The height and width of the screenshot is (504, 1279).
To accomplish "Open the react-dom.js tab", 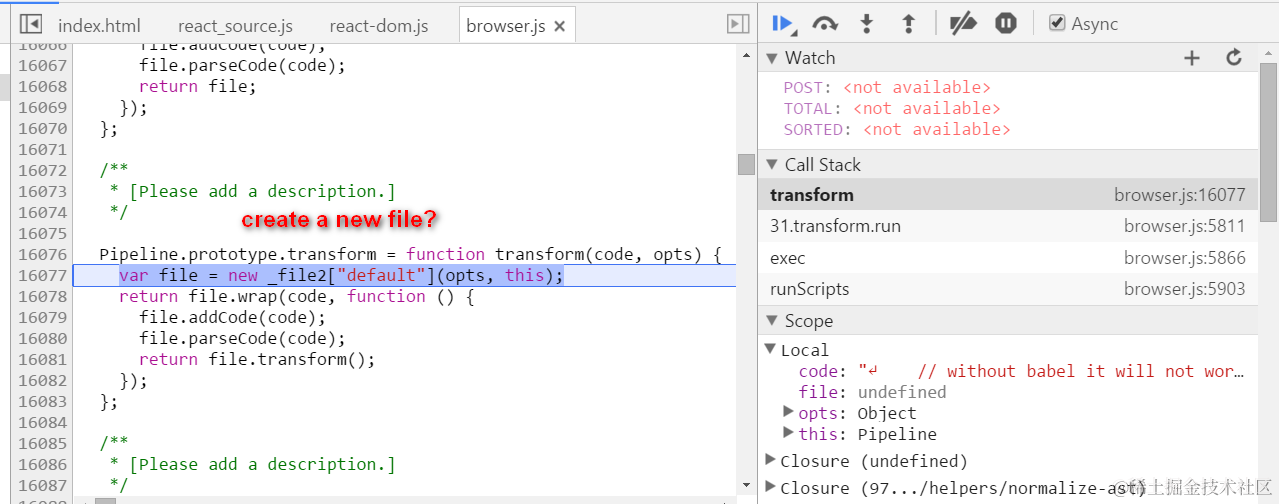I will [379, 26].
